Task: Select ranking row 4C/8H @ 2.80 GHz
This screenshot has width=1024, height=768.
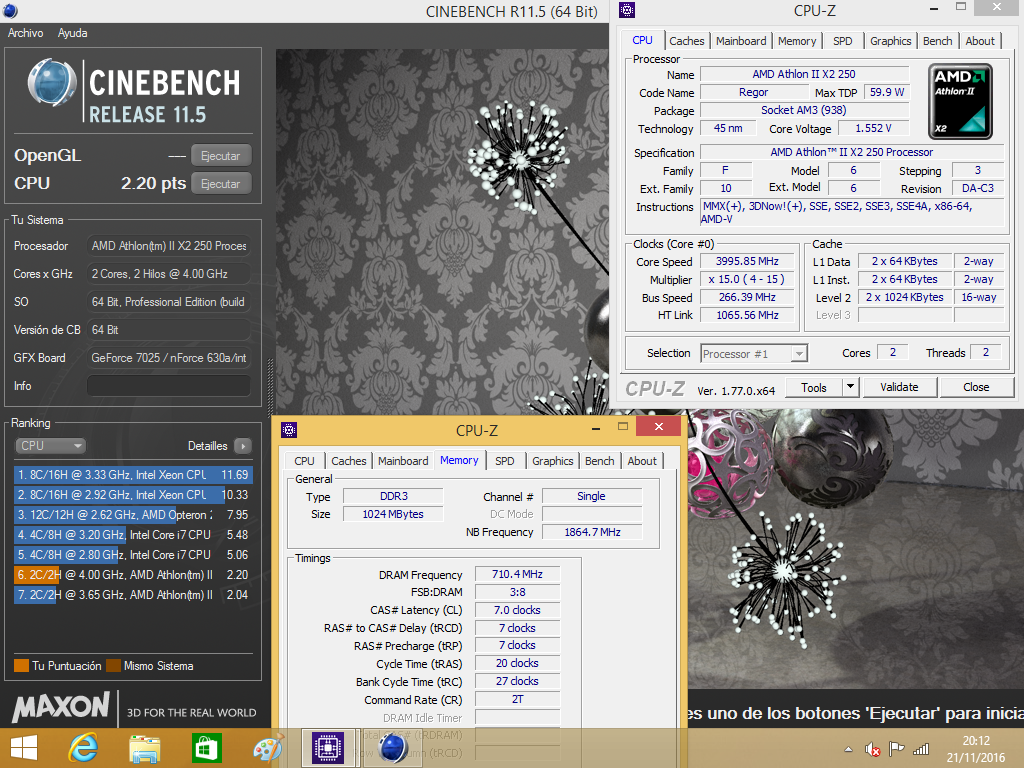Action: (x=133, y=554)
